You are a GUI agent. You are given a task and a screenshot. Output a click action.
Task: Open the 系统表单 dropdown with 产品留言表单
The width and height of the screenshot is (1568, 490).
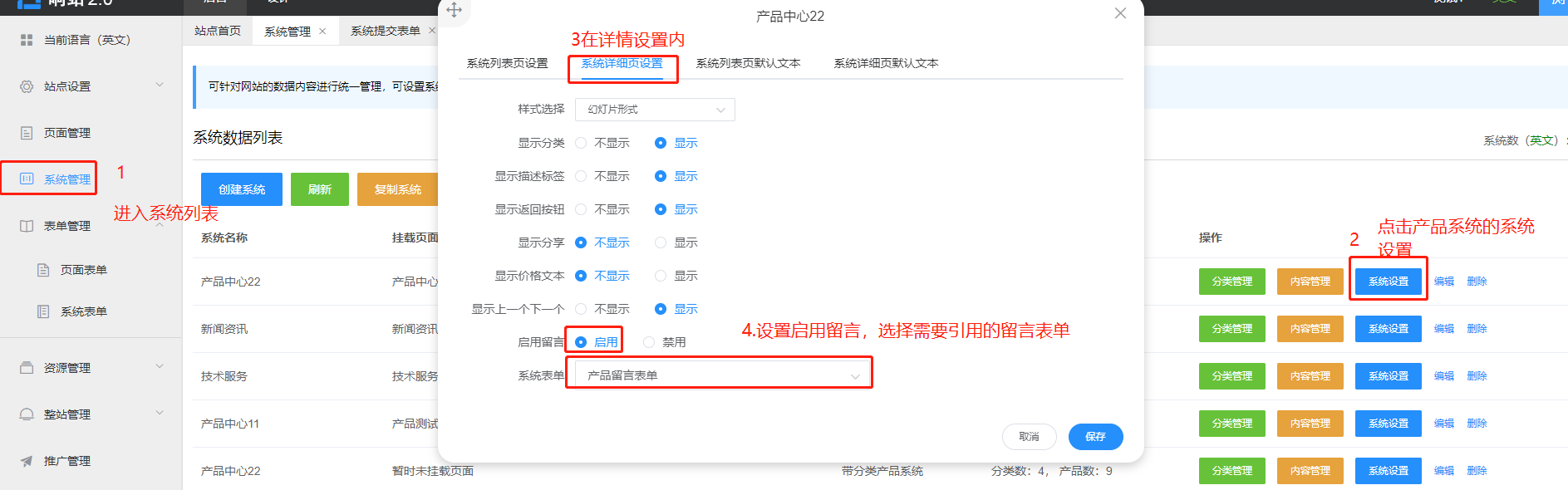pos(720,375)
